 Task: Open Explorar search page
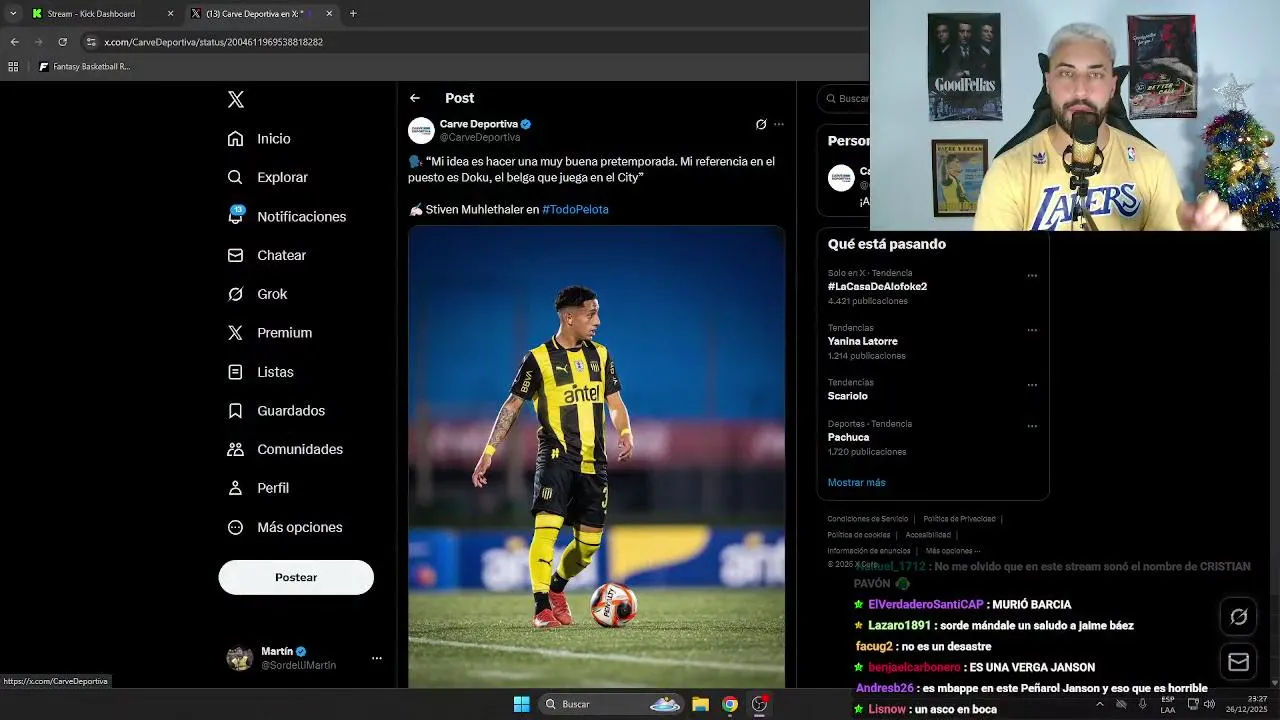267,177
